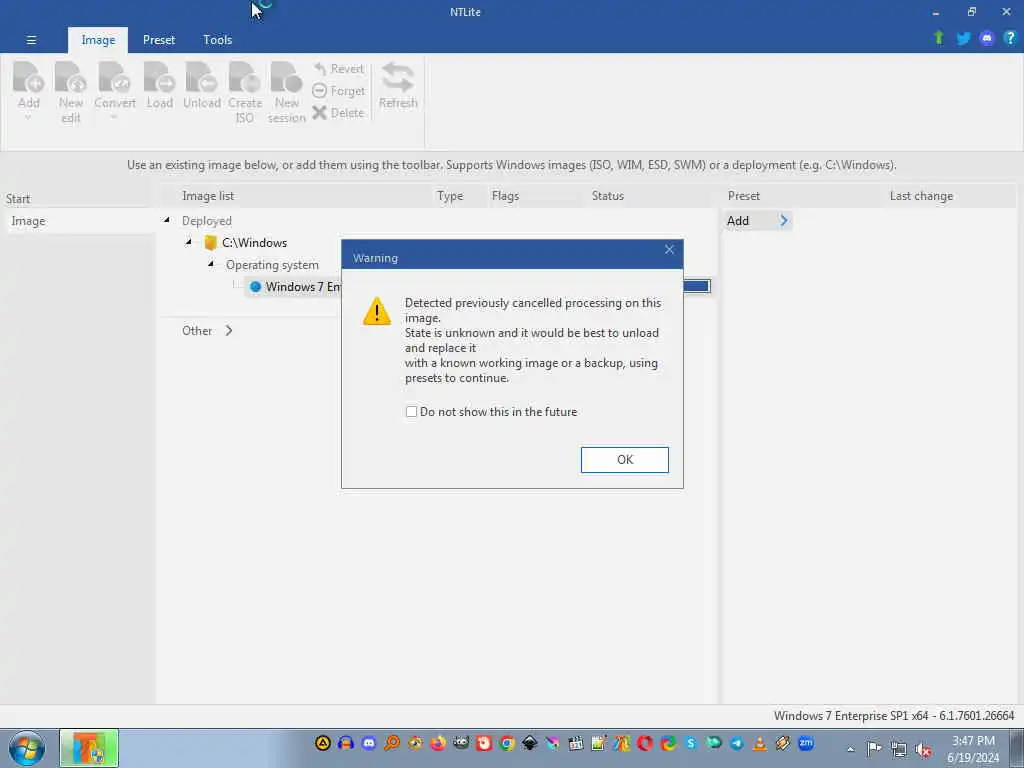
Task: Switch to the Tools ribbon tab
Action: [217, 40]
